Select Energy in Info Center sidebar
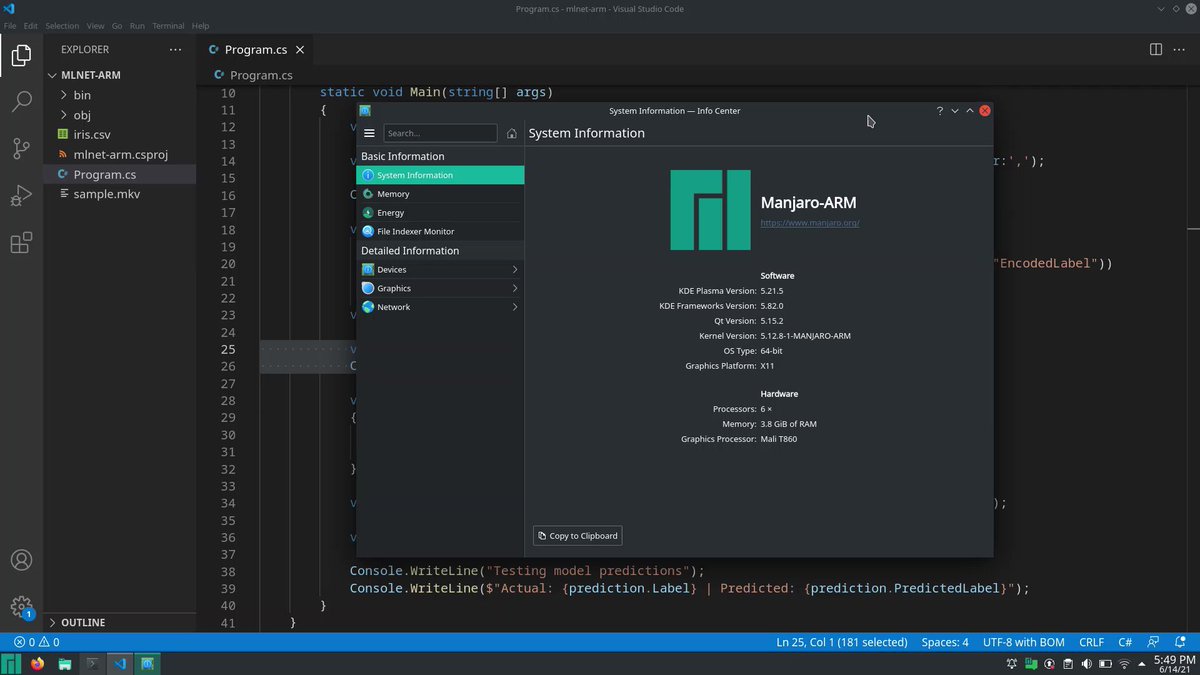This screenshot has height=675, width=1200. pyautogui.click(x=440, y=213)
